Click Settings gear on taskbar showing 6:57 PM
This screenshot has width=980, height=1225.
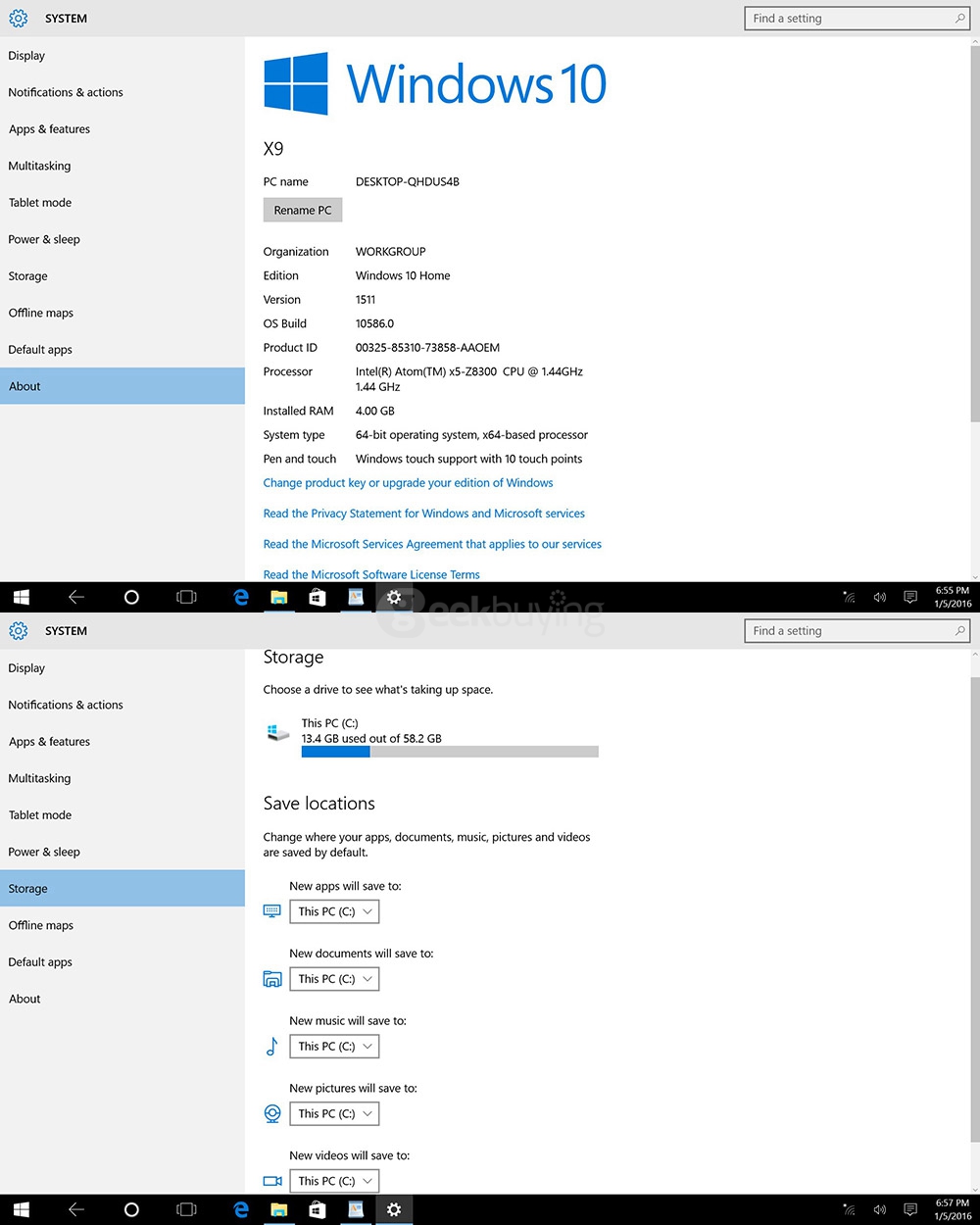tap(394, 1209)
